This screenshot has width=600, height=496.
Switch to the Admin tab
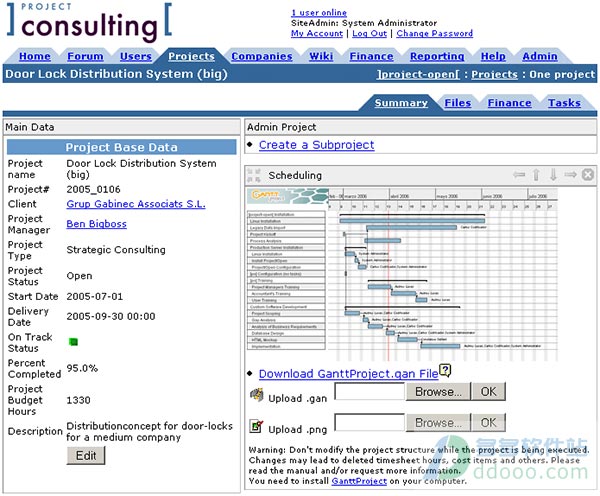click(x=540, y=56)
